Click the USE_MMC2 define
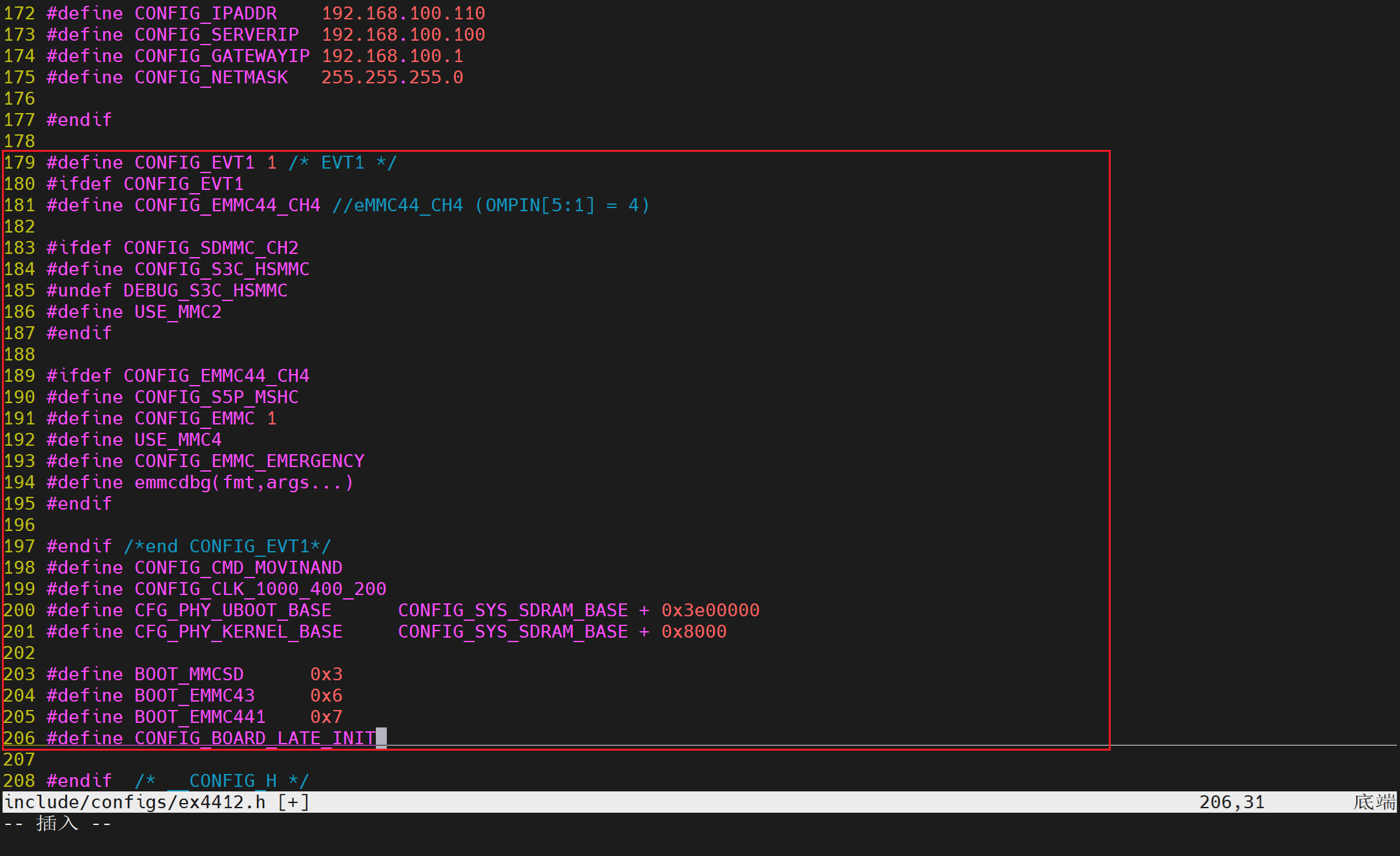Viewport: 1400px width, 856px height. click(178, 312)
